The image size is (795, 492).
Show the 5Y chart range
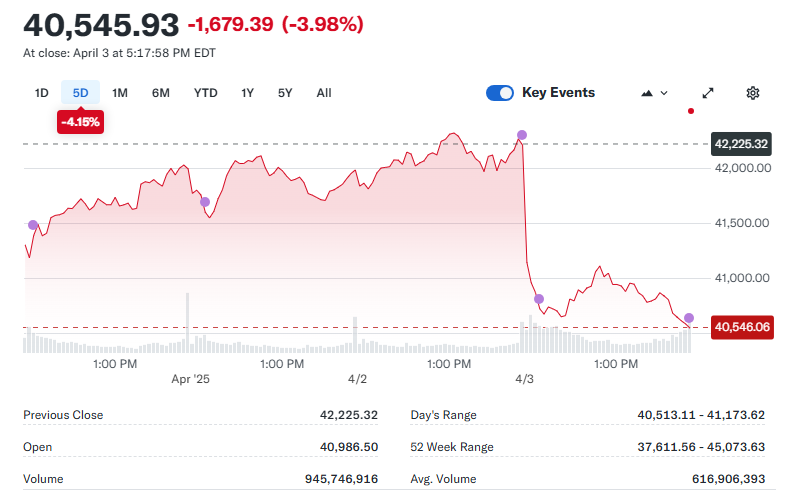pyautogui.click(x=285, y=93)
